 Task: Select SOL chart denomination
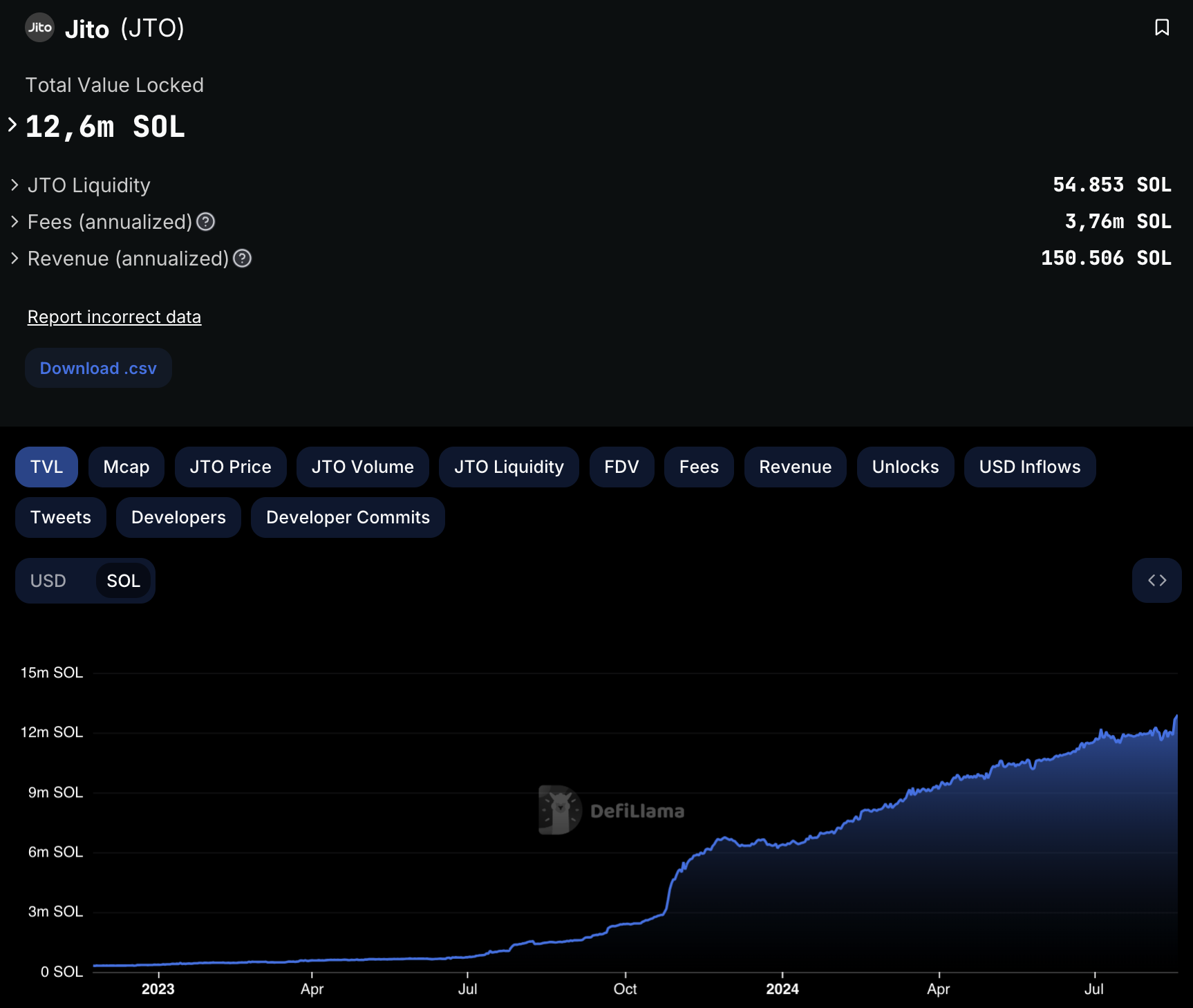point(124,581)
